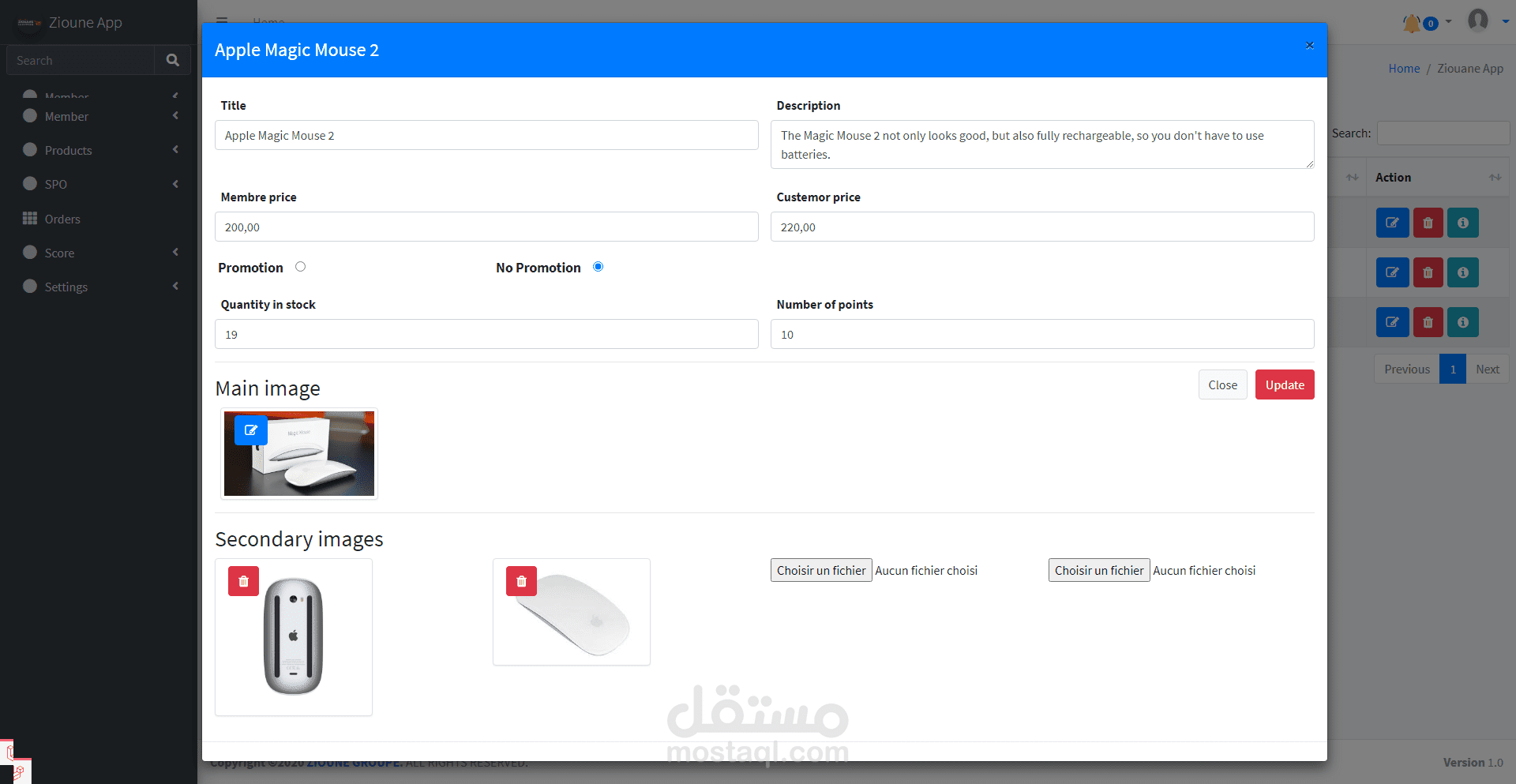Expand the Products menu chevron
Viewport: 1516px width, 784px height.
point(175,150)
